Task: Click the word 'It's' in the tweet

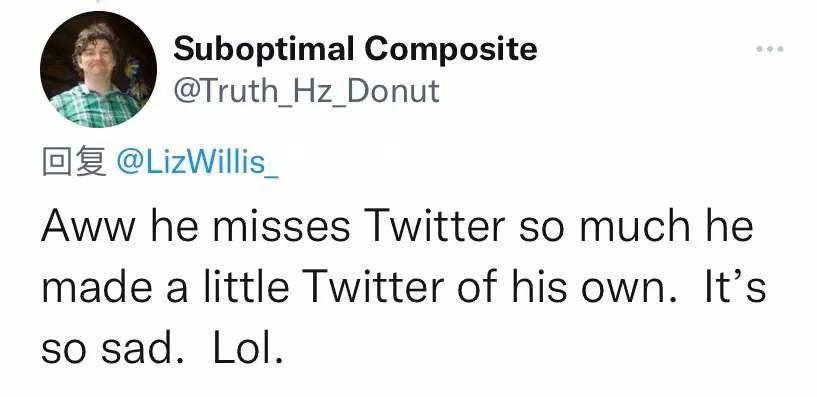Action: coord(735,286)
